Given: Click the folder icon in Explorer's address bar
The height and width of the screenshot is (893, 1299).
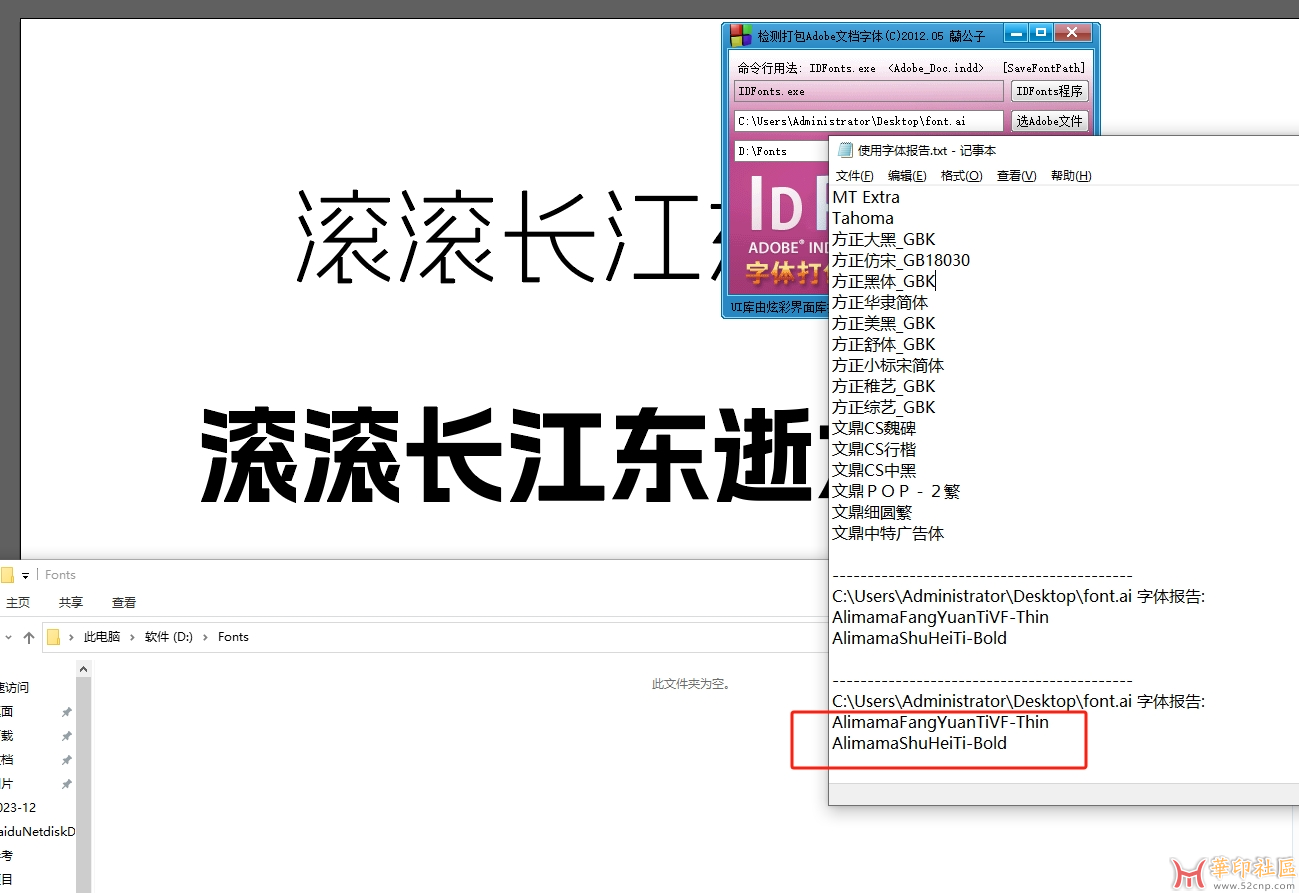Looking at the screenshot, I should pos(54,637).
